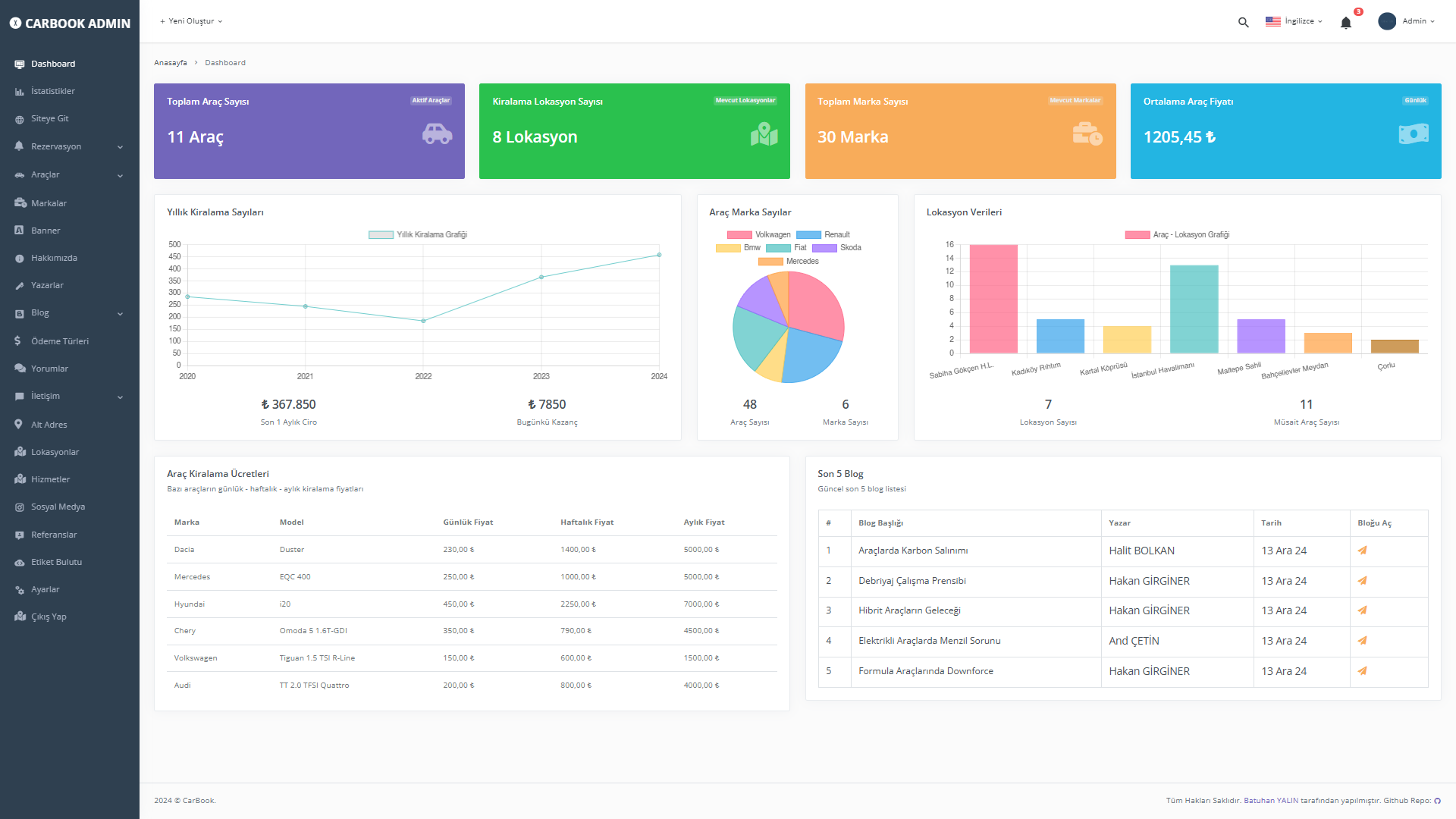Image resolution: width=1456 pixels, height=819 pixels.
Task: Click the Mevcut Lokasyonlar badge
Action: (745, 101)
